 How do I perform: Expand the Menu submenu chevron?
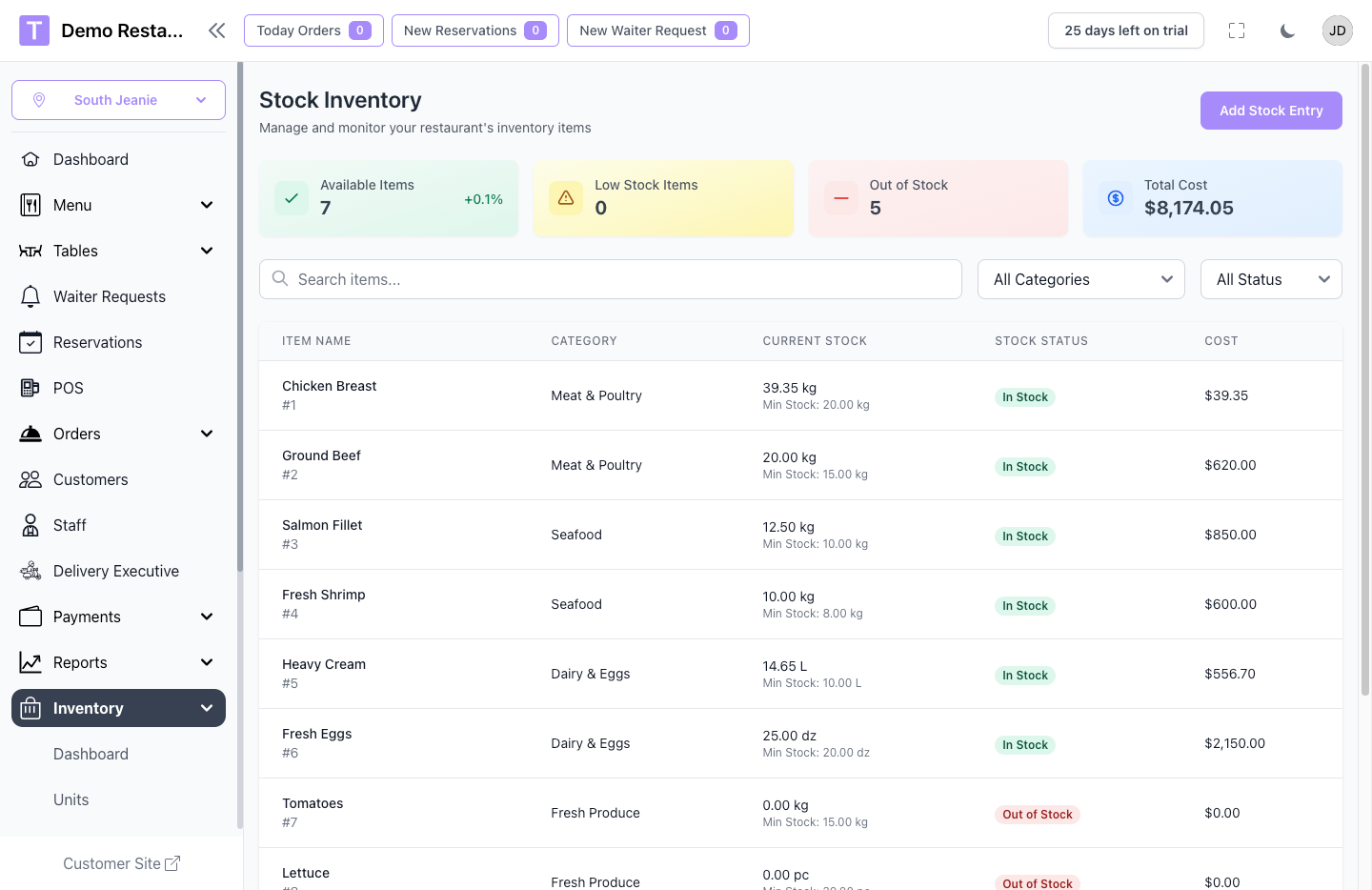[x=207, y=205]
